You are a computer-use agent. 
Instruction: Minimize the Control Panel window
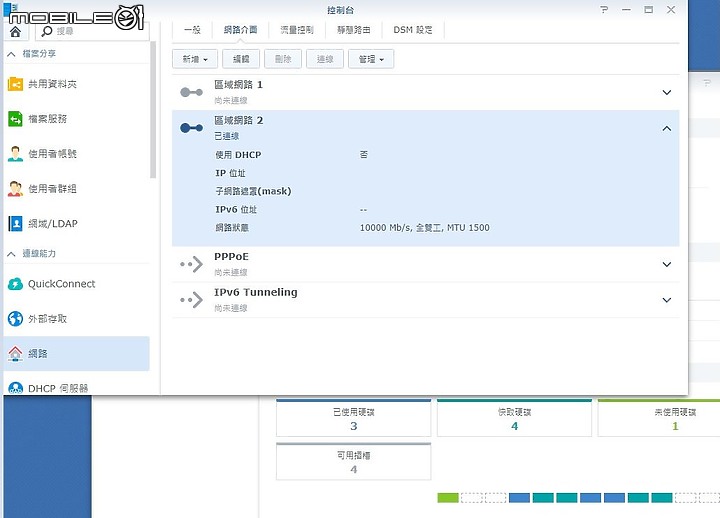click(x=626, y=10)
